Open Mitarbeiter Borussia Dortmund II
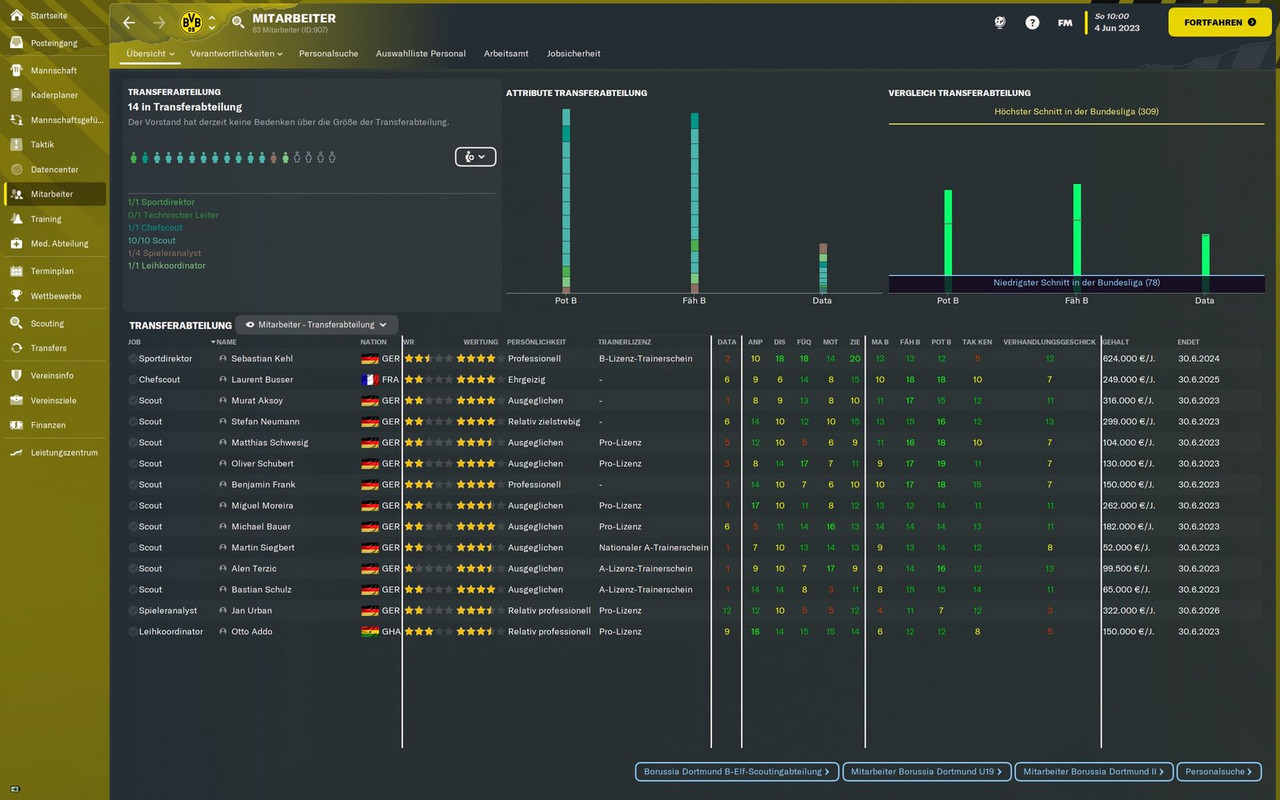1280x800 pixels. (x=1093, y=771)
